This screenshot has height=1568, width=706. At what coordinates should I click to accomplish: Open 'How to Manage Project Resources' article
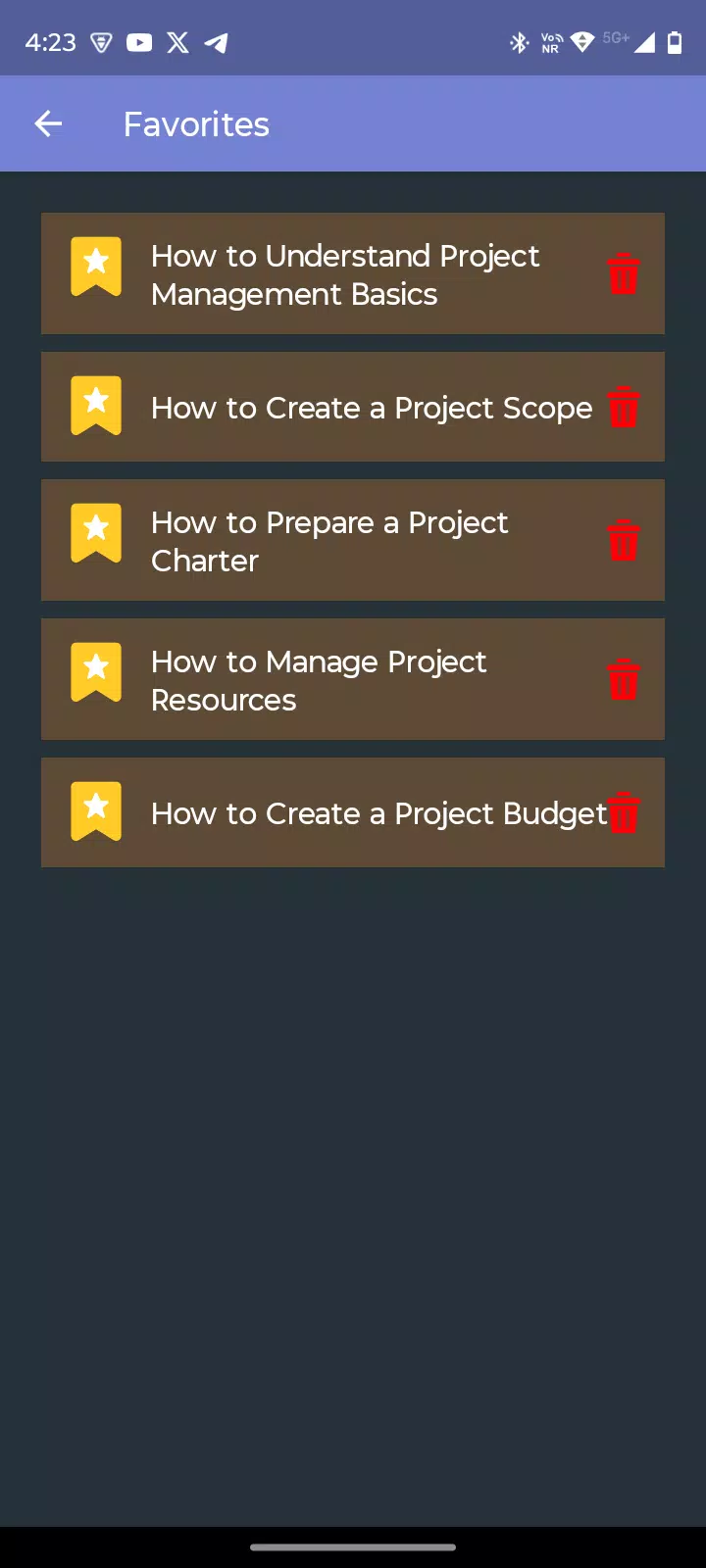319,680
